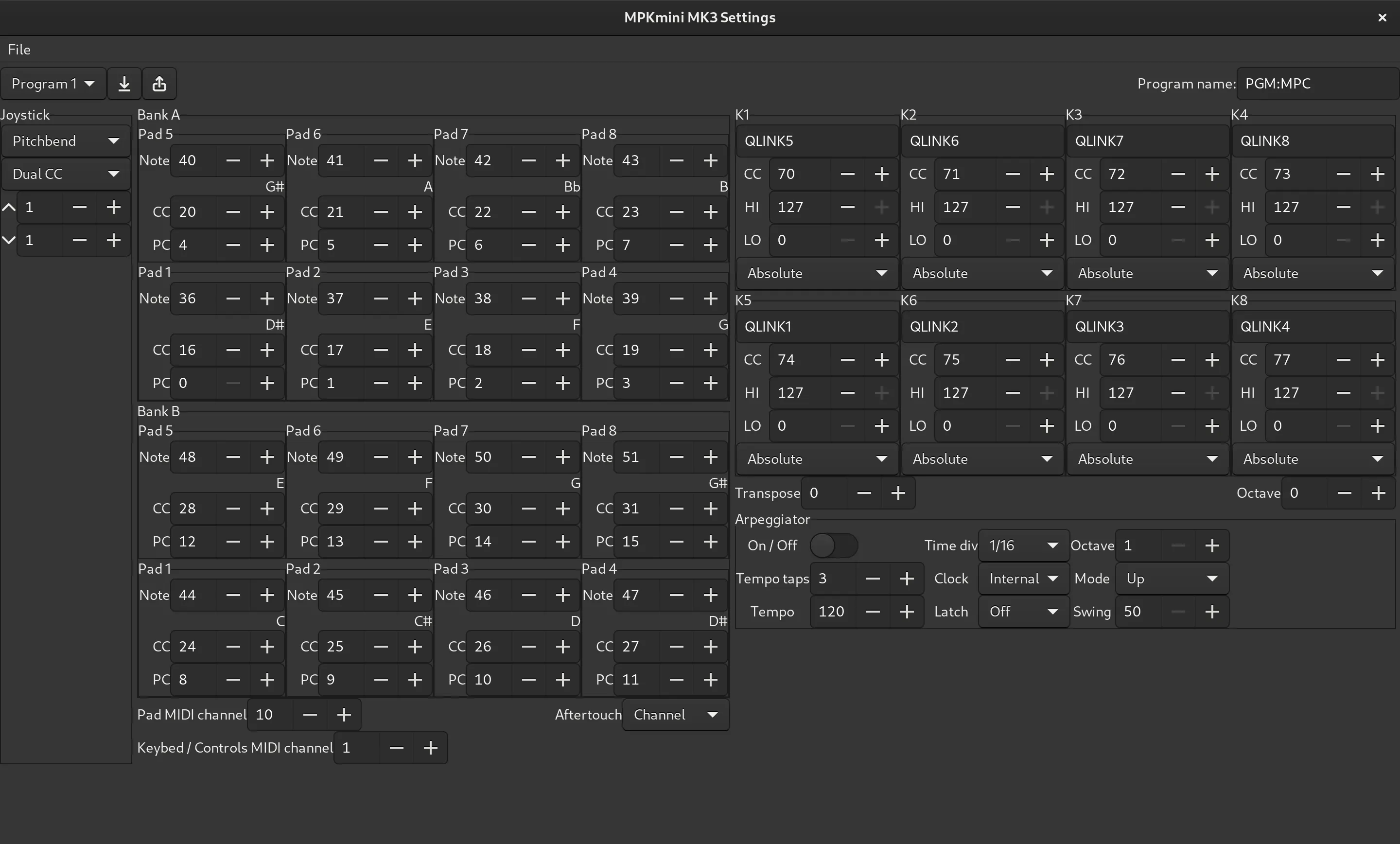
Task: Open Arpeggiator Clock Internal dropdown
Action: point(1024,579)
